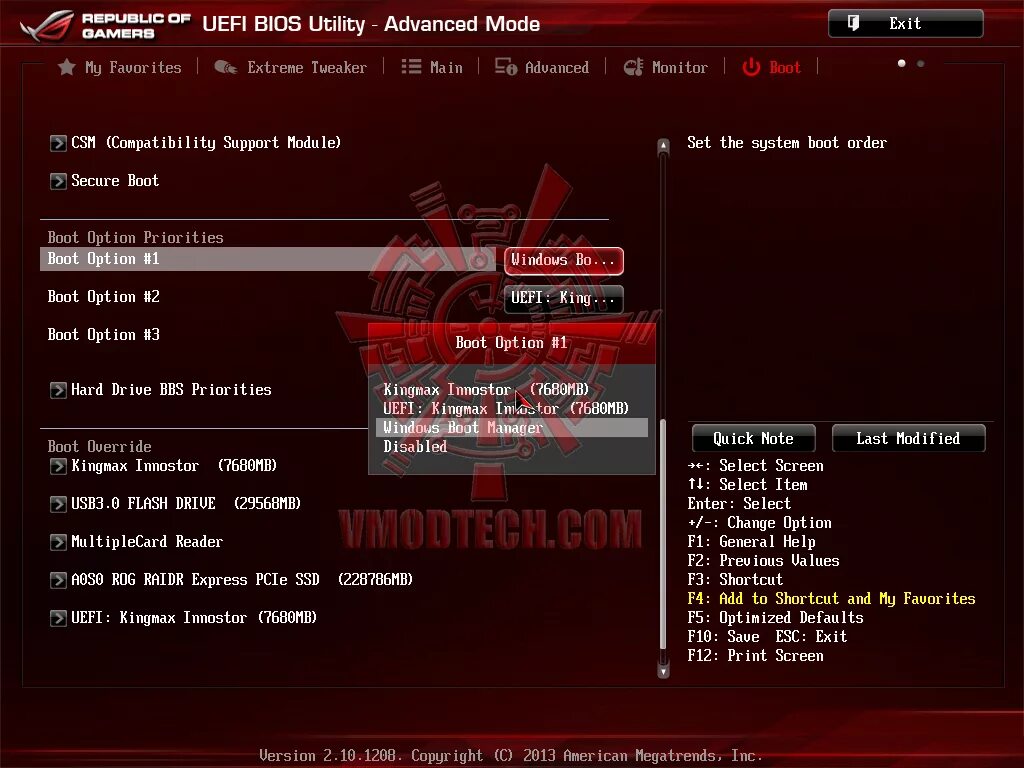Click the 'F5: Optimized Defaults' hint
The image size is (1024, 768).
[x=775, y=618]
